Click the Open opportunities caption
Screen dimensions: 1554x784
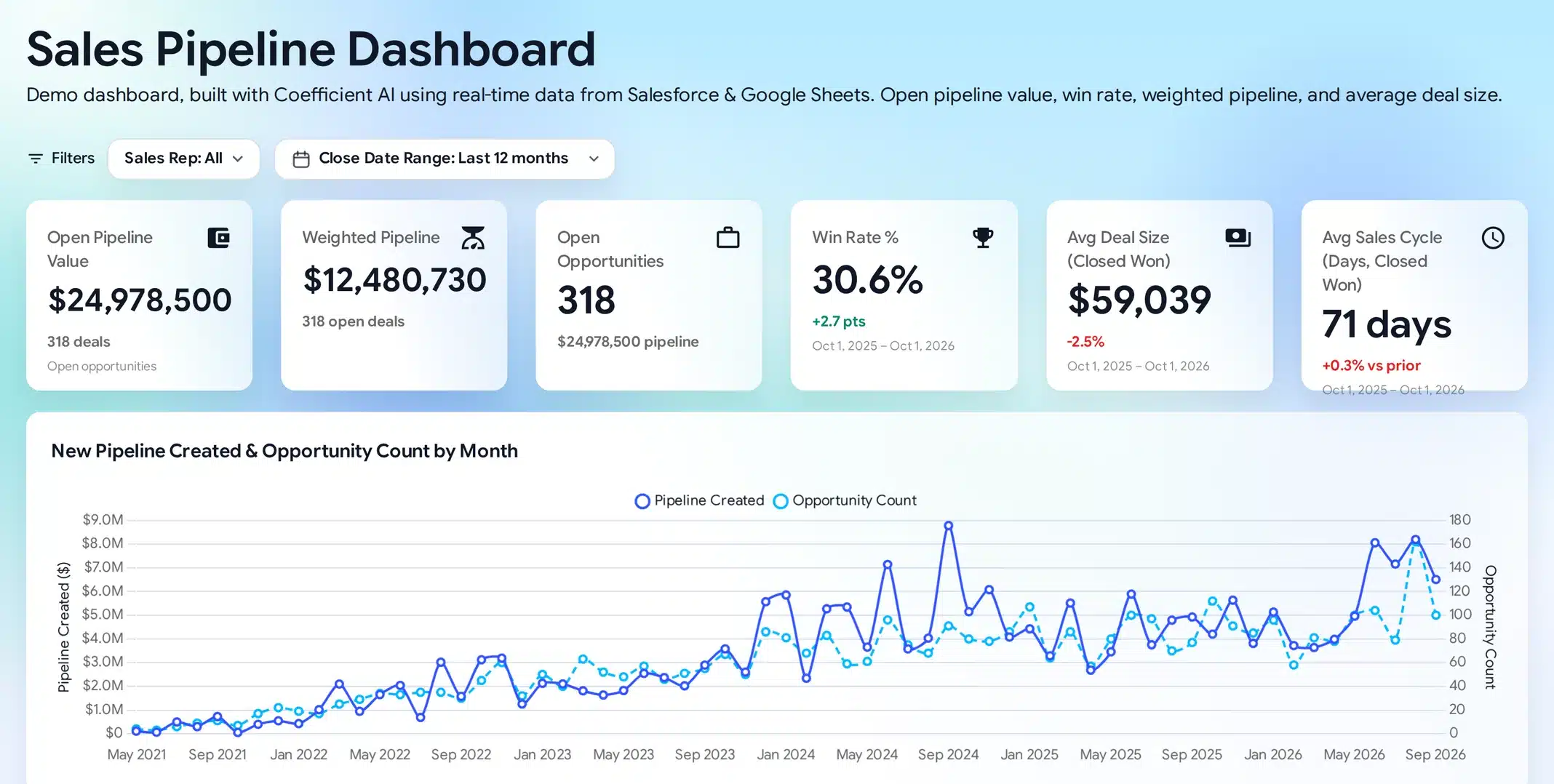(102, 367)
